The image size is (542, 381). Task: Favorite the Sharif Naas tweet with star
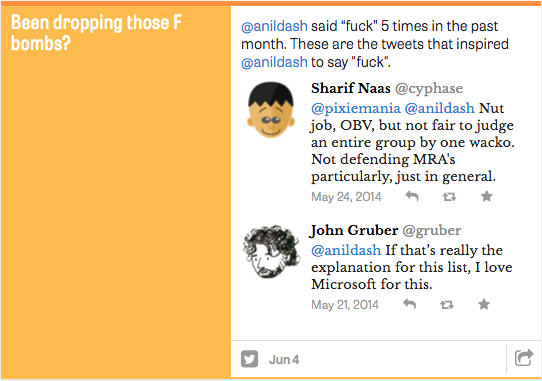[487, 196]
